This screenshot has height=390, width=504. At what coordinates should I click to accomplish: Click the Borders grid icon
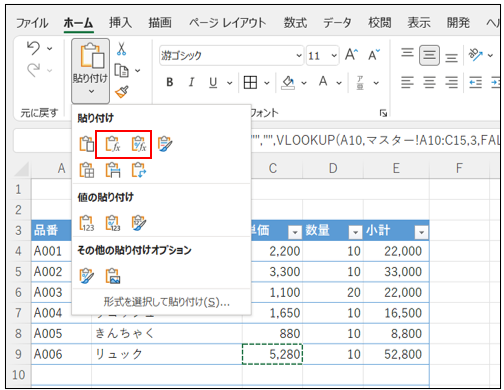tap(250, 82)
